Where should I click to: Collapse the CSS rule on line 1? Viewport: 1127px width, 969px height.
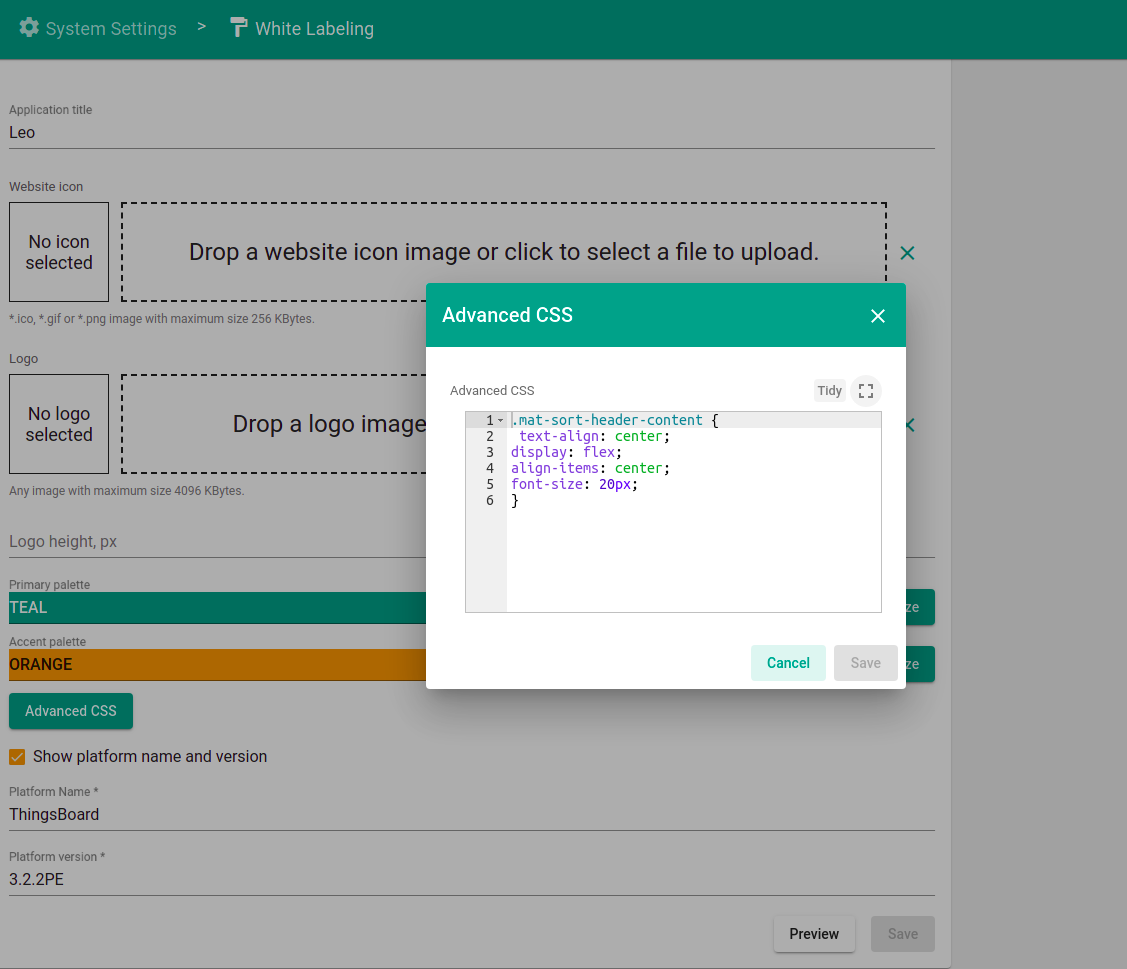[500, 420]
